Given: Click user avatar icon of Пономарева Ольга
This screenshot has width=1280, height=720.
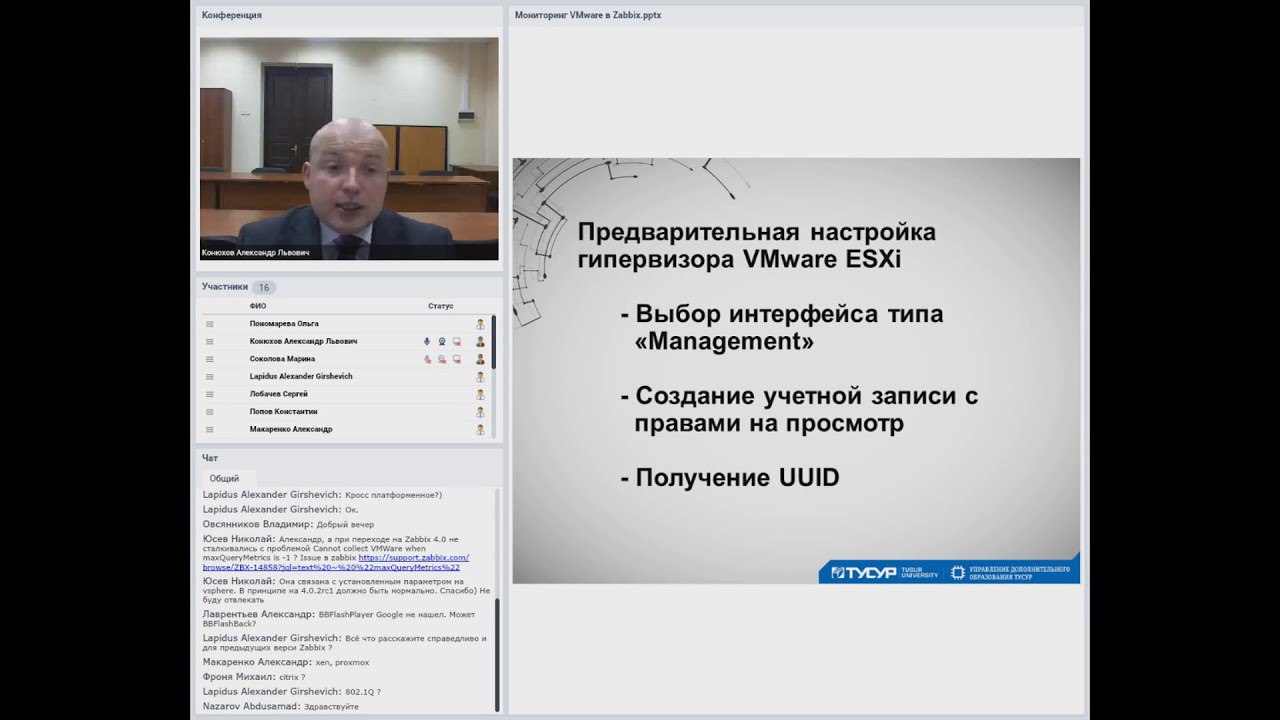Looking at the screenshot, I should pyautogui.click(x=480, y=324).
